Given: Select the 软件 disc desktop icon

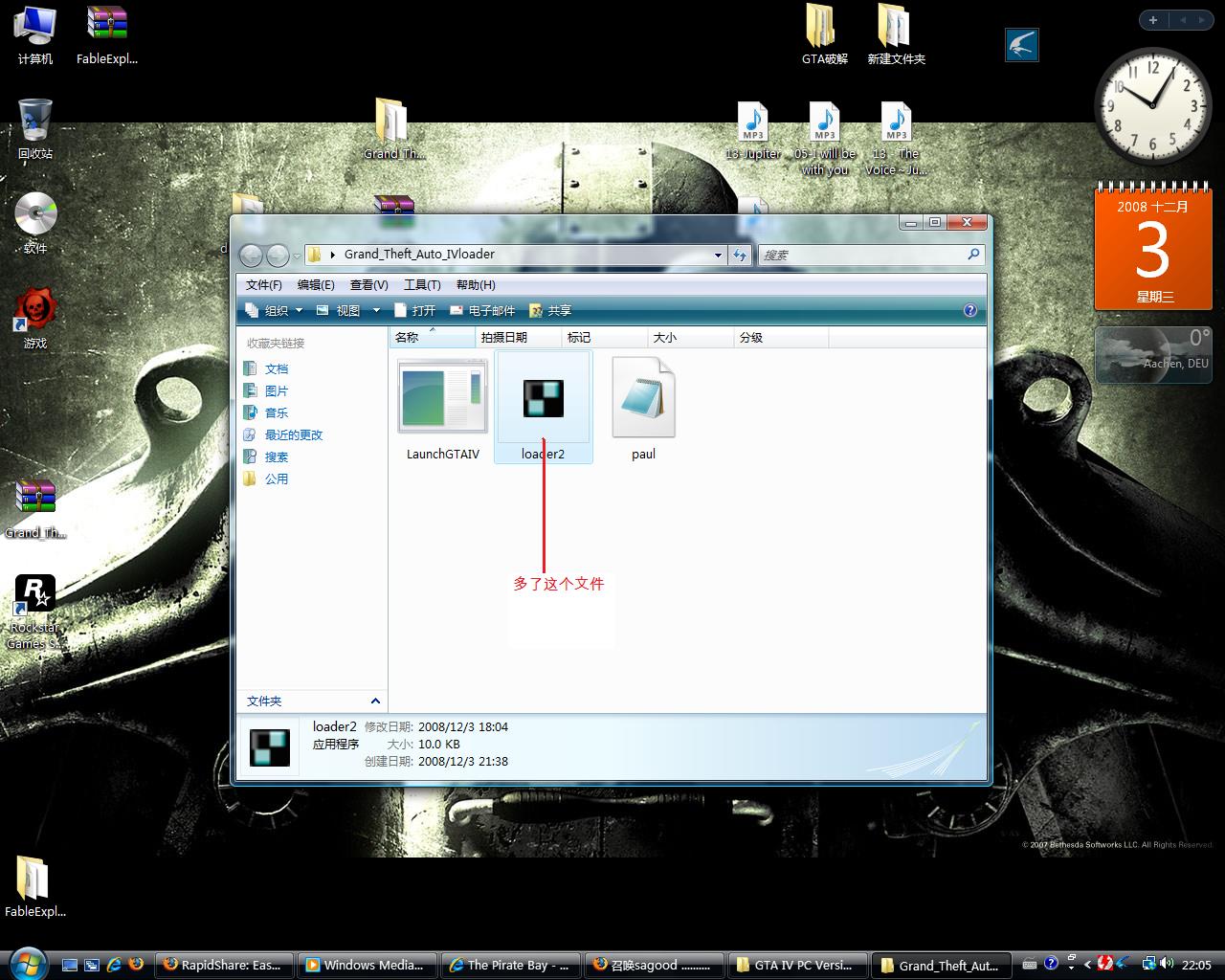Looking at the screenshot, I should (35, 223).
